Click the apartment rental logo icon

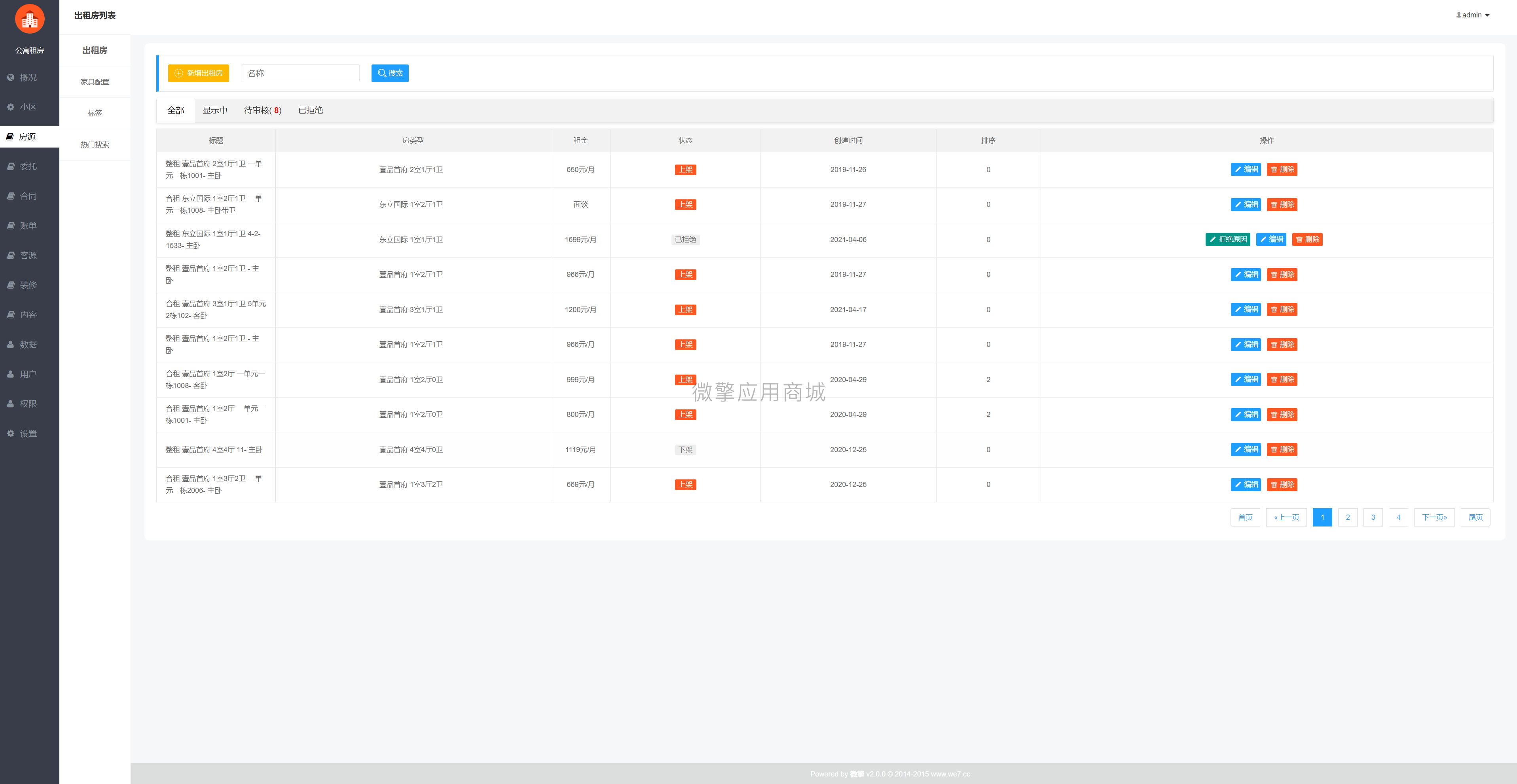[x=29, y=19]
